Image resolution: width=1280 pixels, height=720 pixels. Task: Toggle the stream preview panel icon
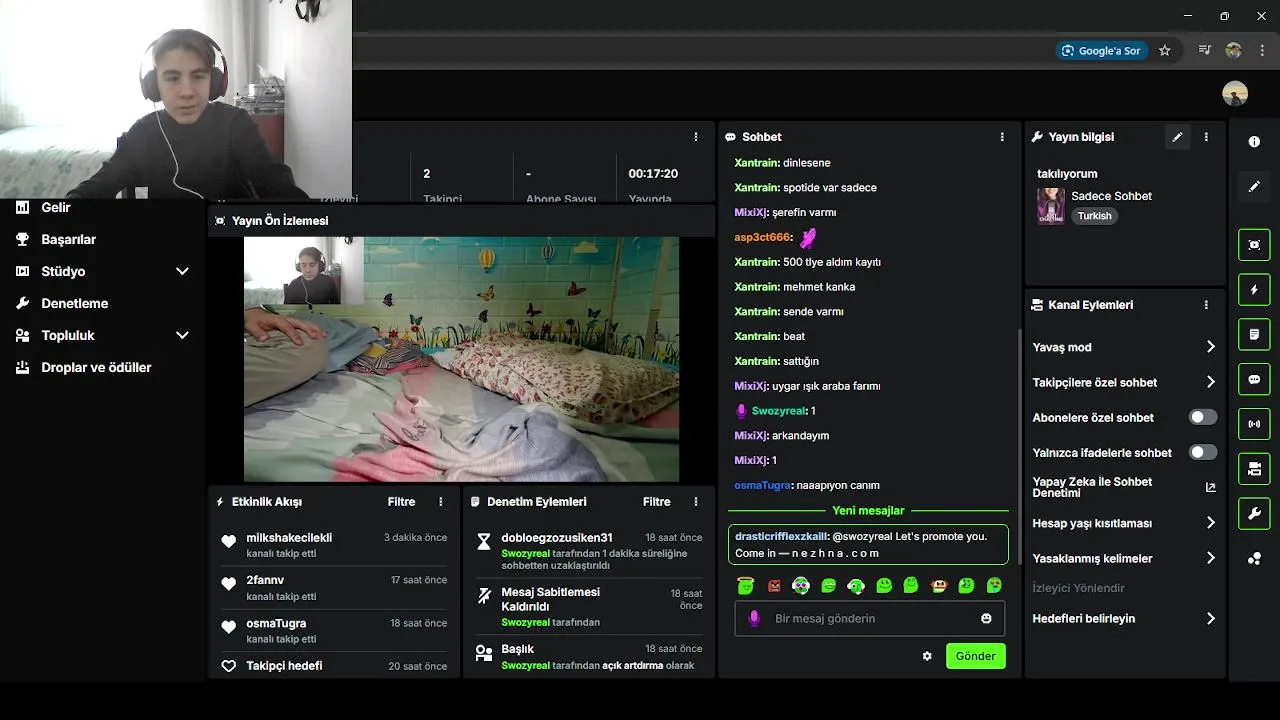click(1254, 245)
